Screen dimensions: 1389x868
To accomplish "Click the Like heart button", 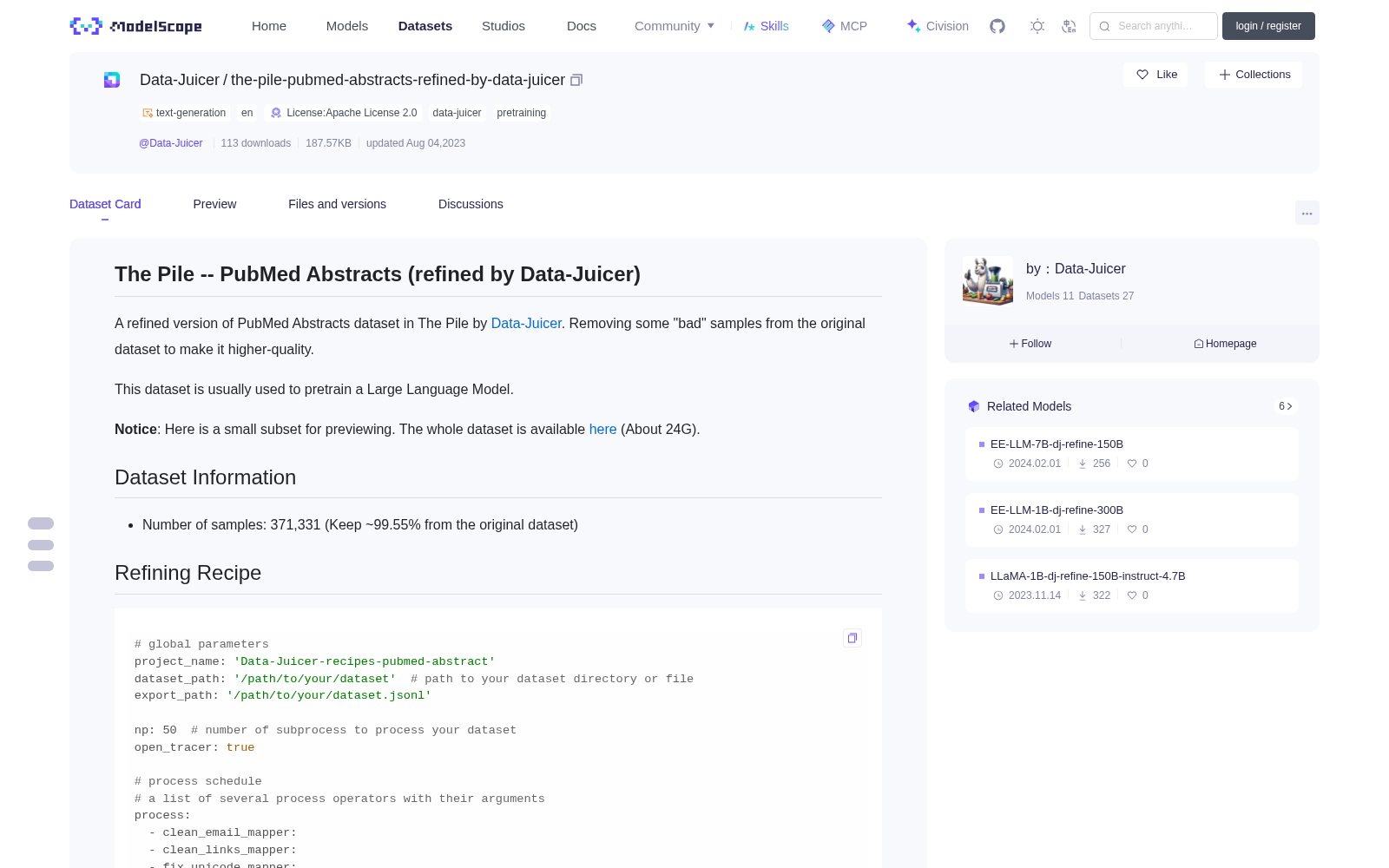I will pyautogui.click(x=1156, y=75).
